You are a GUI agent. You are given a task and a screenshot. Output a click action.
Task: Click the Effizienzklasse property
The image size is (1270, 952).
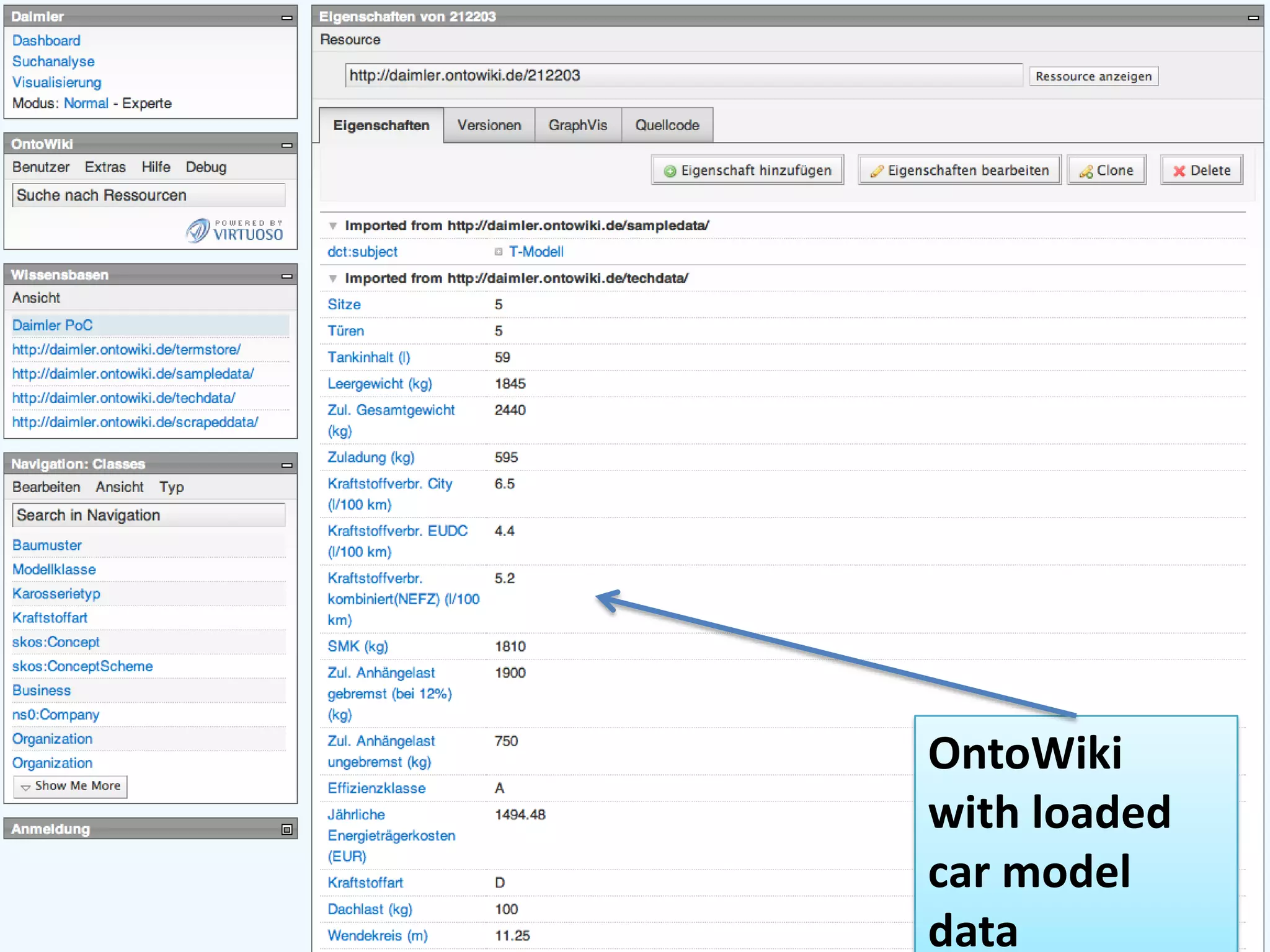click(x=376, y=789)
